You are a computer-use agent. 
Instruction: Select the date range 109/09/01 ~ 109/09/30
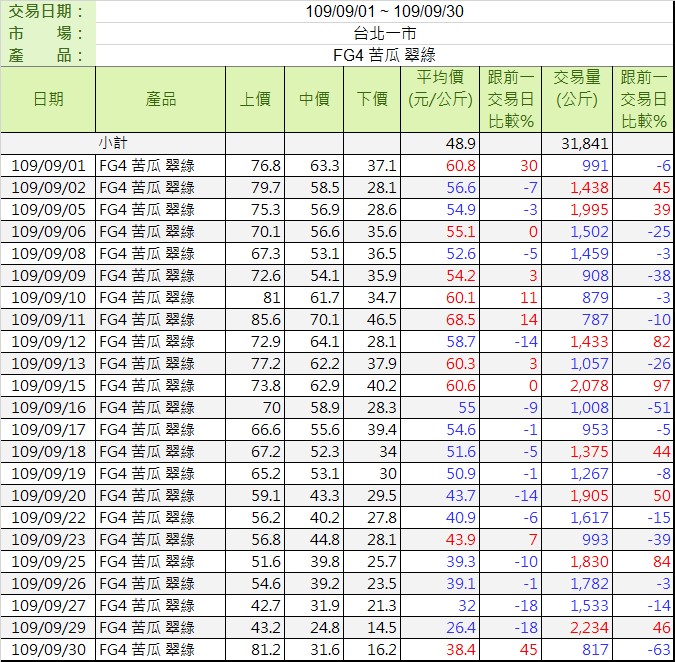pyautogui.click(x=383, y=12)
